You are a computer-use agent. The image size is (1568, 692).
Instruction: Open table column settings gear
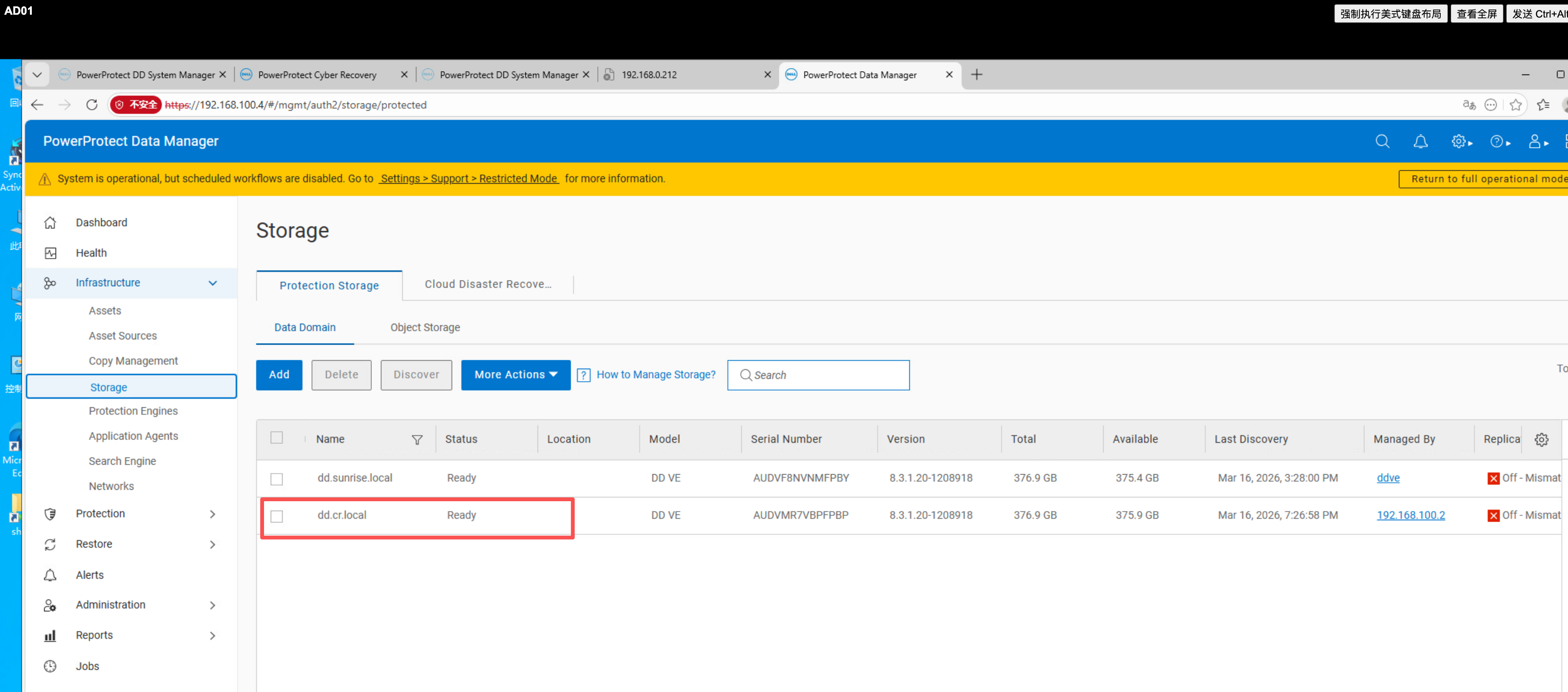[x=1541, y=440]
